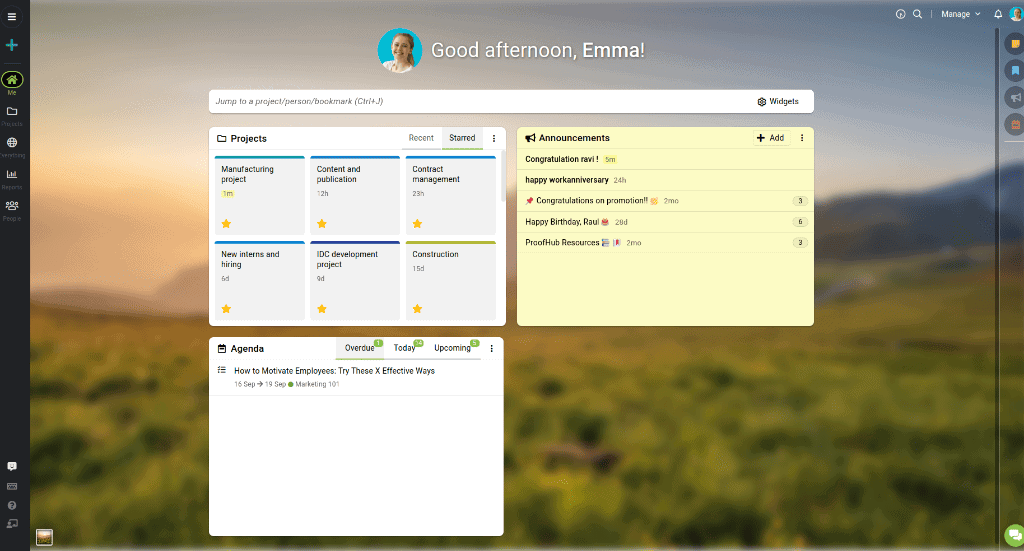Screen dimensions: 1024x551
Task: Expand the Manage dropdown
Action: 961,14
